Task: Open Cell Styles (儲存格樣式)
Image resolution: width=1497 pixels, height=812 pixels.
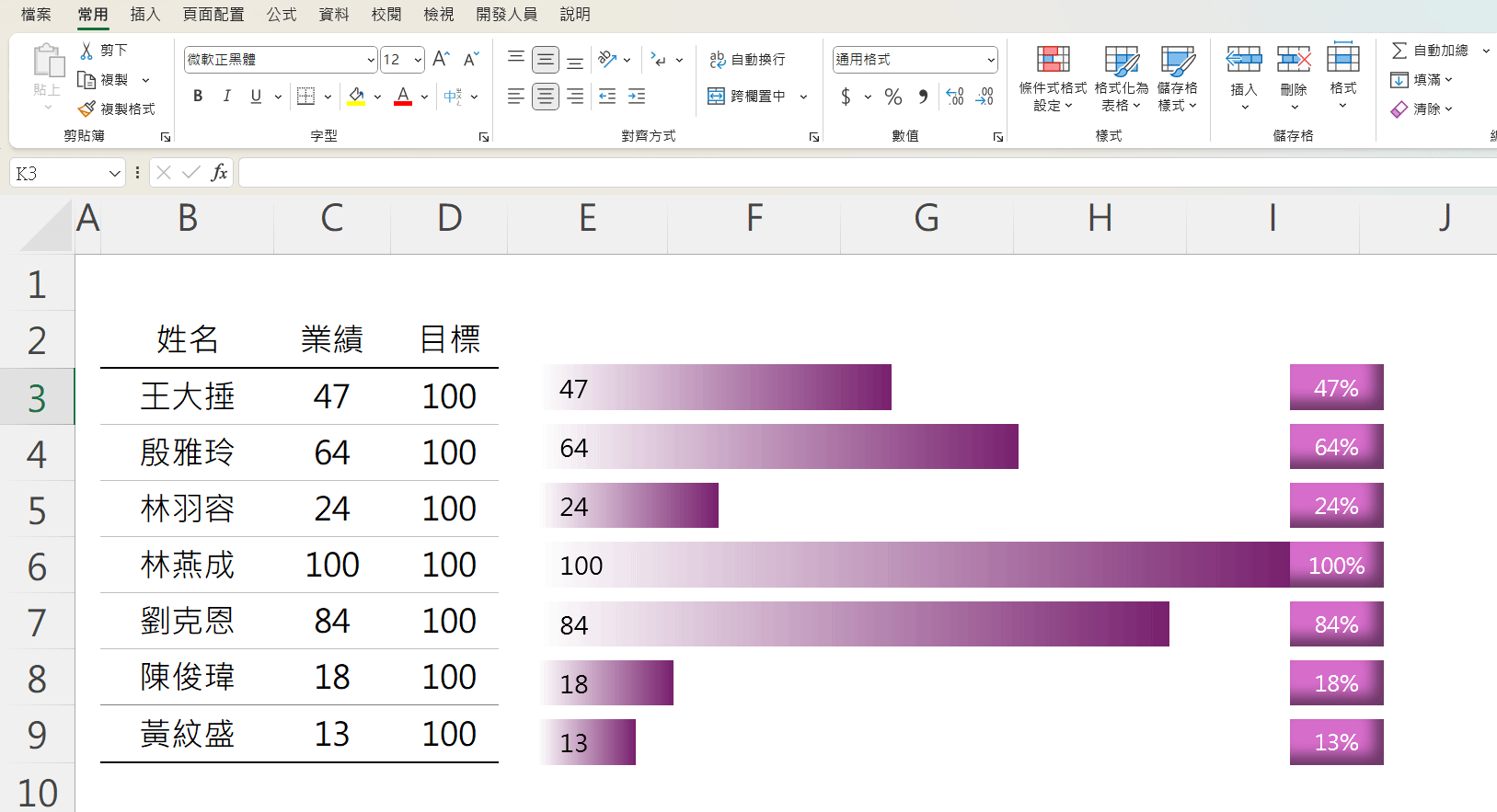Action: click(x=1178, y=78)
